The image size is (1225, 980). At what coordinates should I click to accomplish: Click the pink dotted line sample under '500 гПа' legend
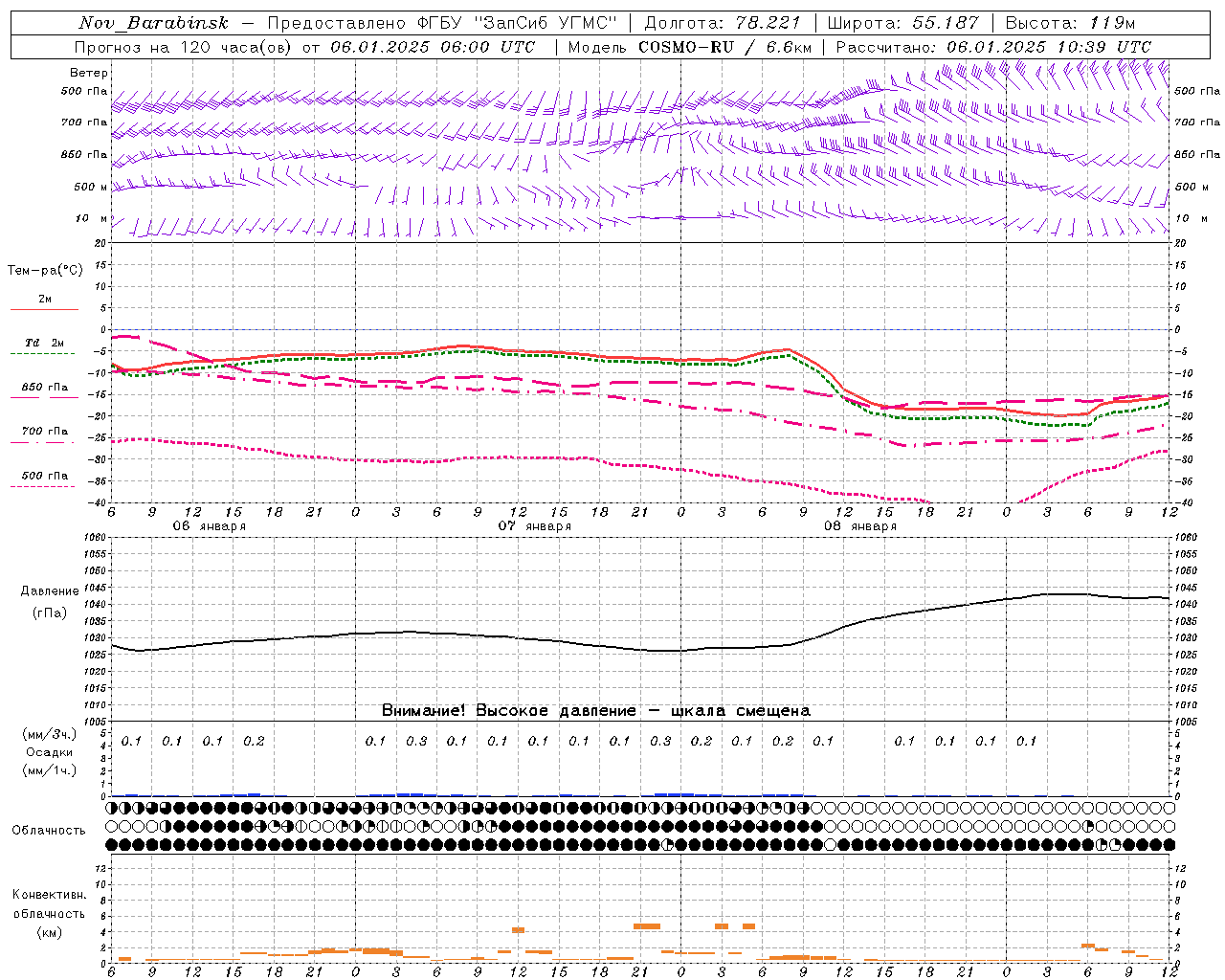43,486
